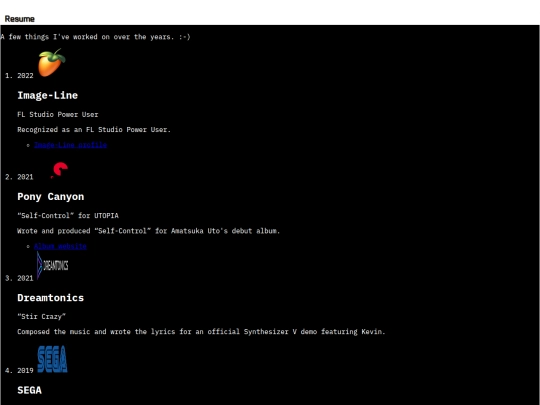Screen dimensions: 540x405
Task: Click 'A few things I've worked on' intro
Action: coord(95,37)
